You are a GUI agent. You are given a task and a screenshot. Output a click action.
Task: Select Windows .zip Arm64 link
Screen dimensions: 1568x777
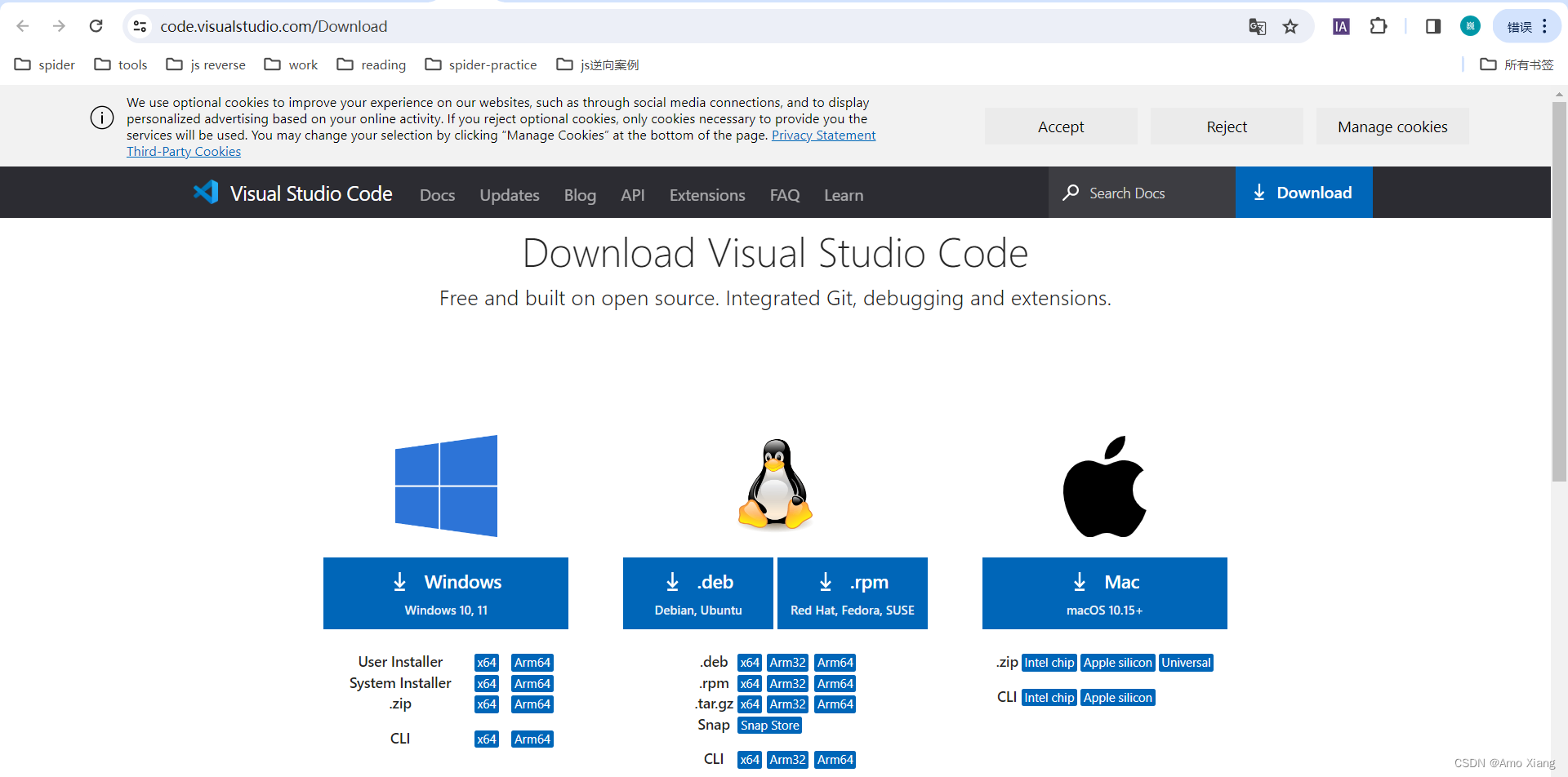click(x=532, y=704)
